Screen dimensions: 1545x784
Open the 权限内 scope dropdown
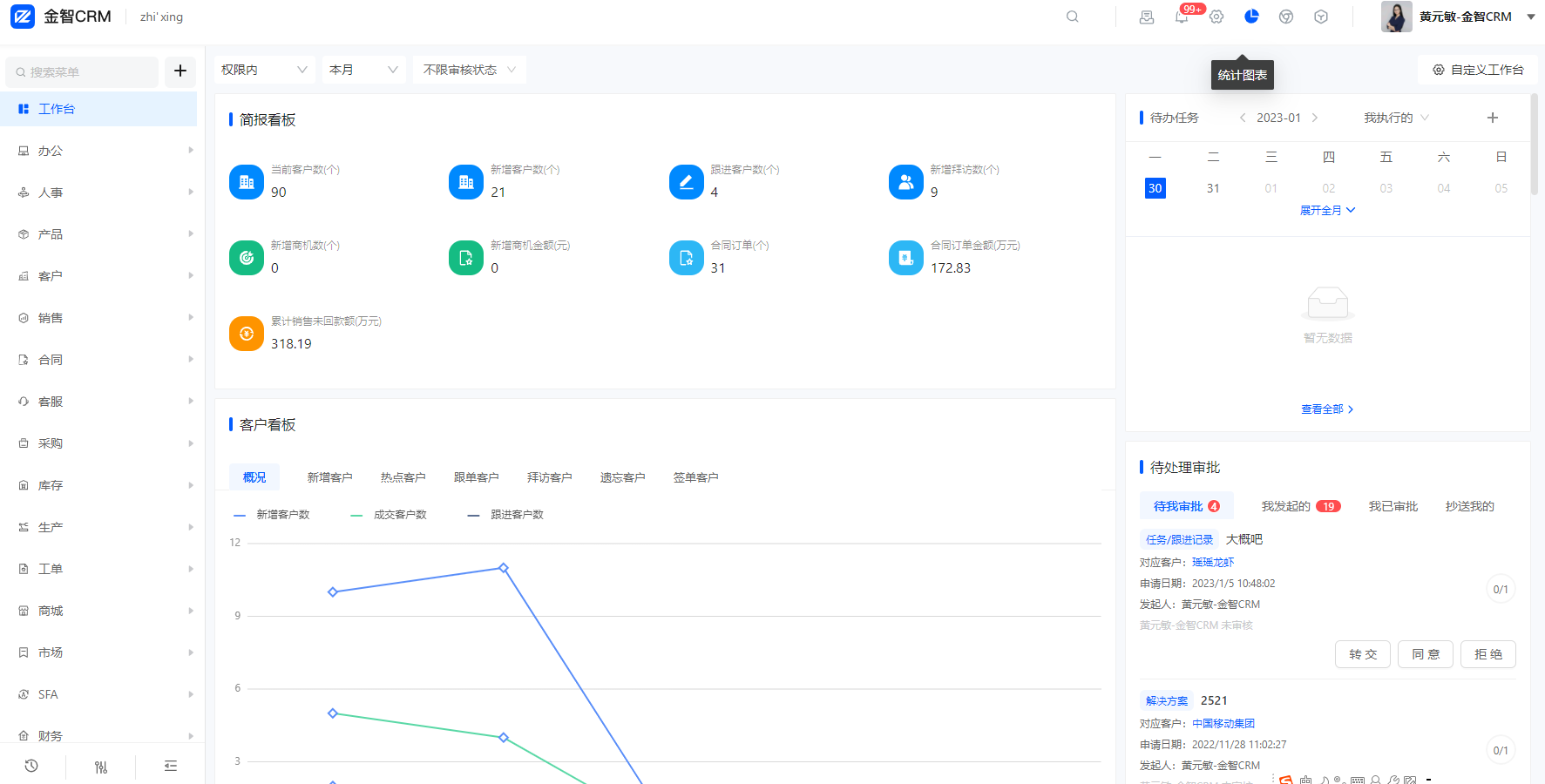(265, 70)
